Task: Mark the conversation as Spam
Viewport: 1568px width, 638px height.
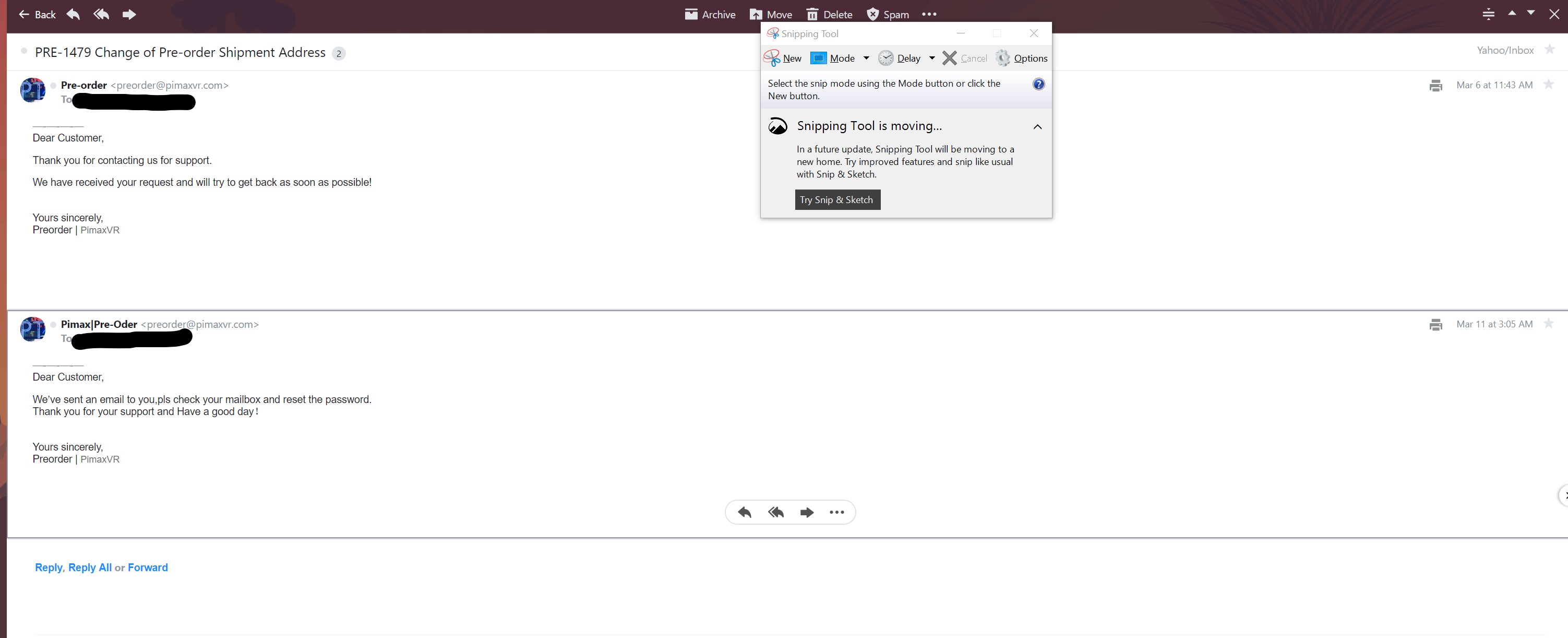Action: pos(888,14)
